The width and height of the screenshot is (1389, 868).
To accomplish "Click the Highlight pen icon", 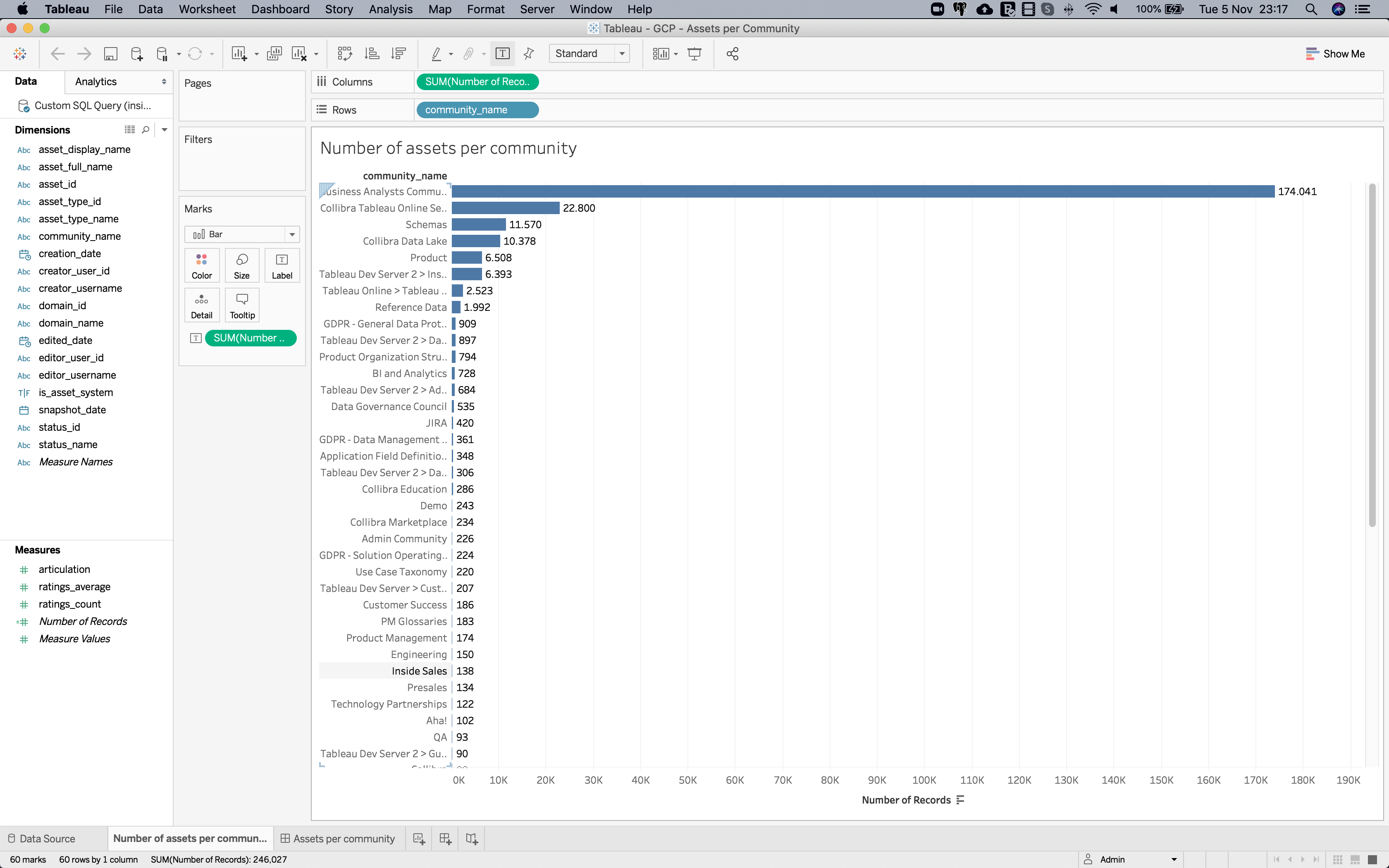I will click(x=436, y=53).
